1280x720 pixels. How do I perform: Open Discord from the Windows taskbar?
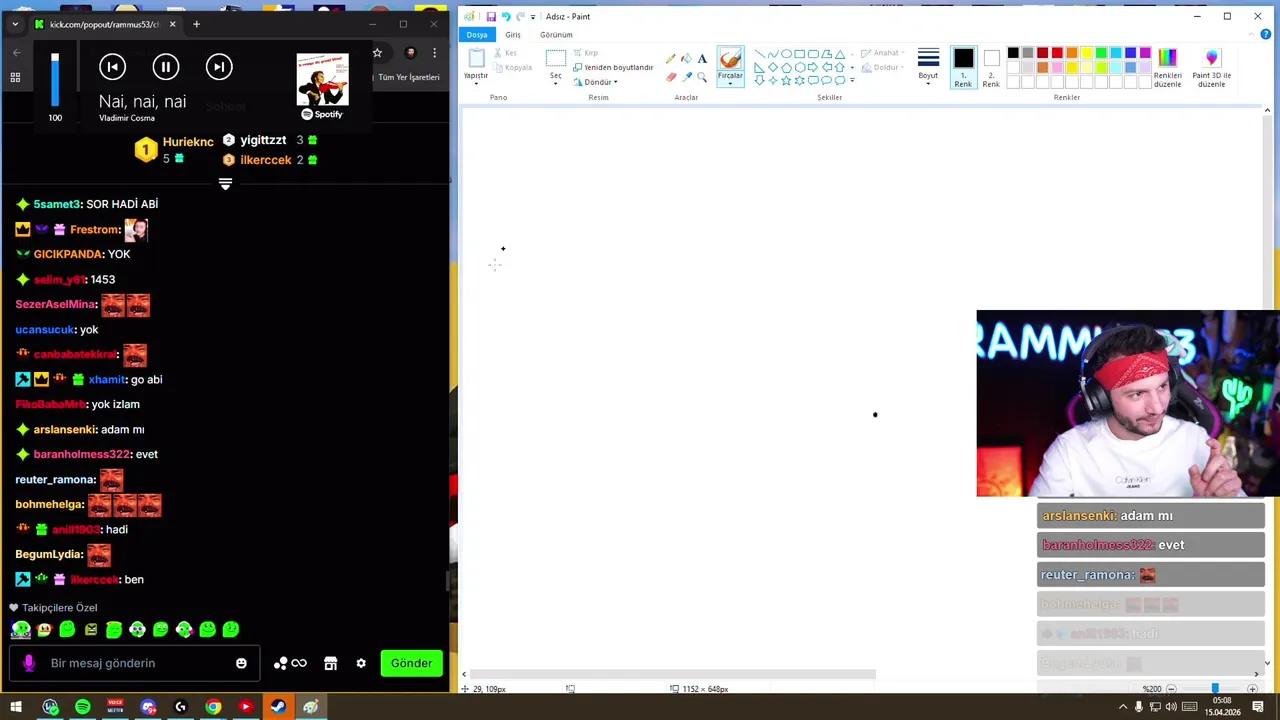148,707
